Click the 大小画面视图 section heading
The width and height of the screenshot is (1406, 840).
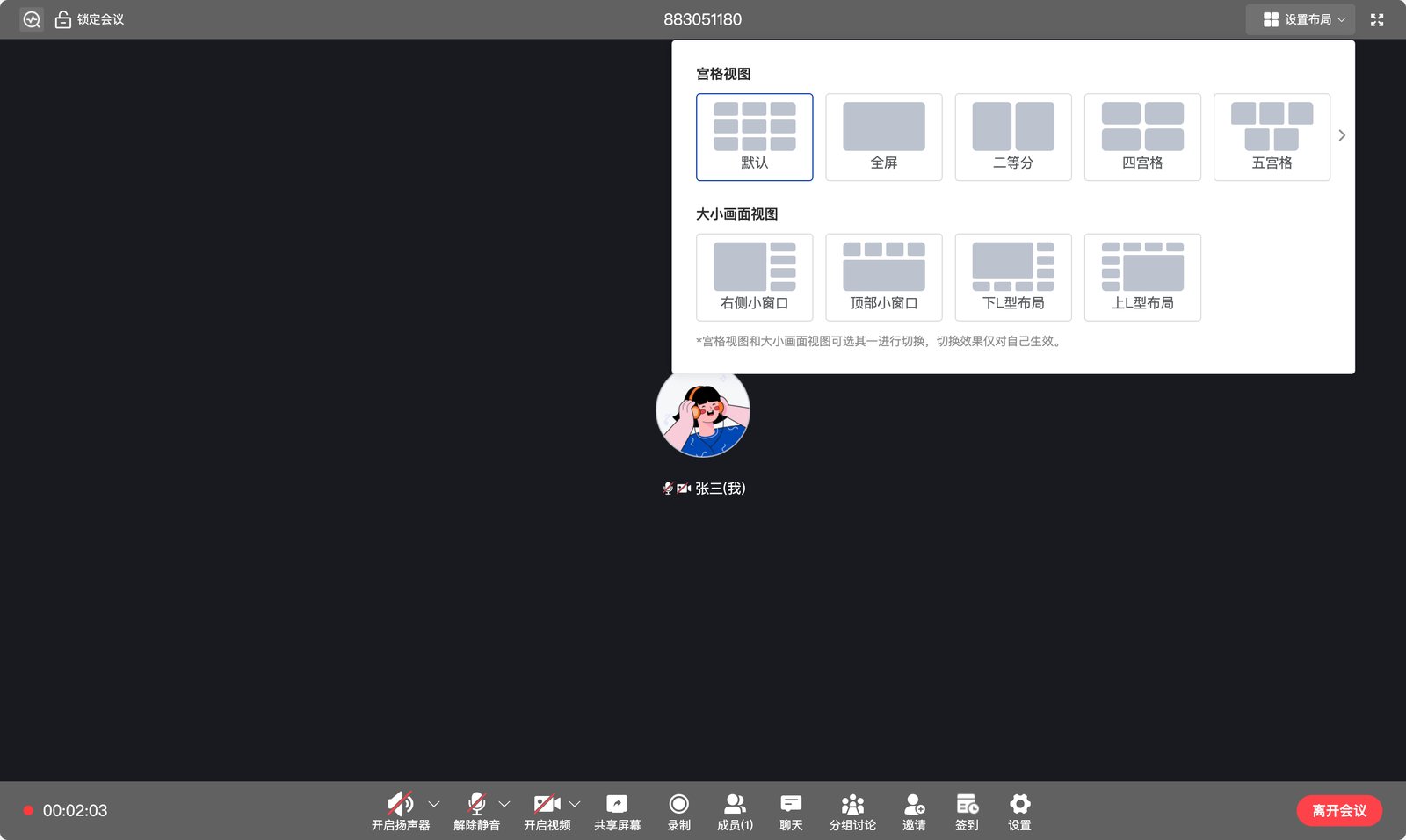point(736,214)
